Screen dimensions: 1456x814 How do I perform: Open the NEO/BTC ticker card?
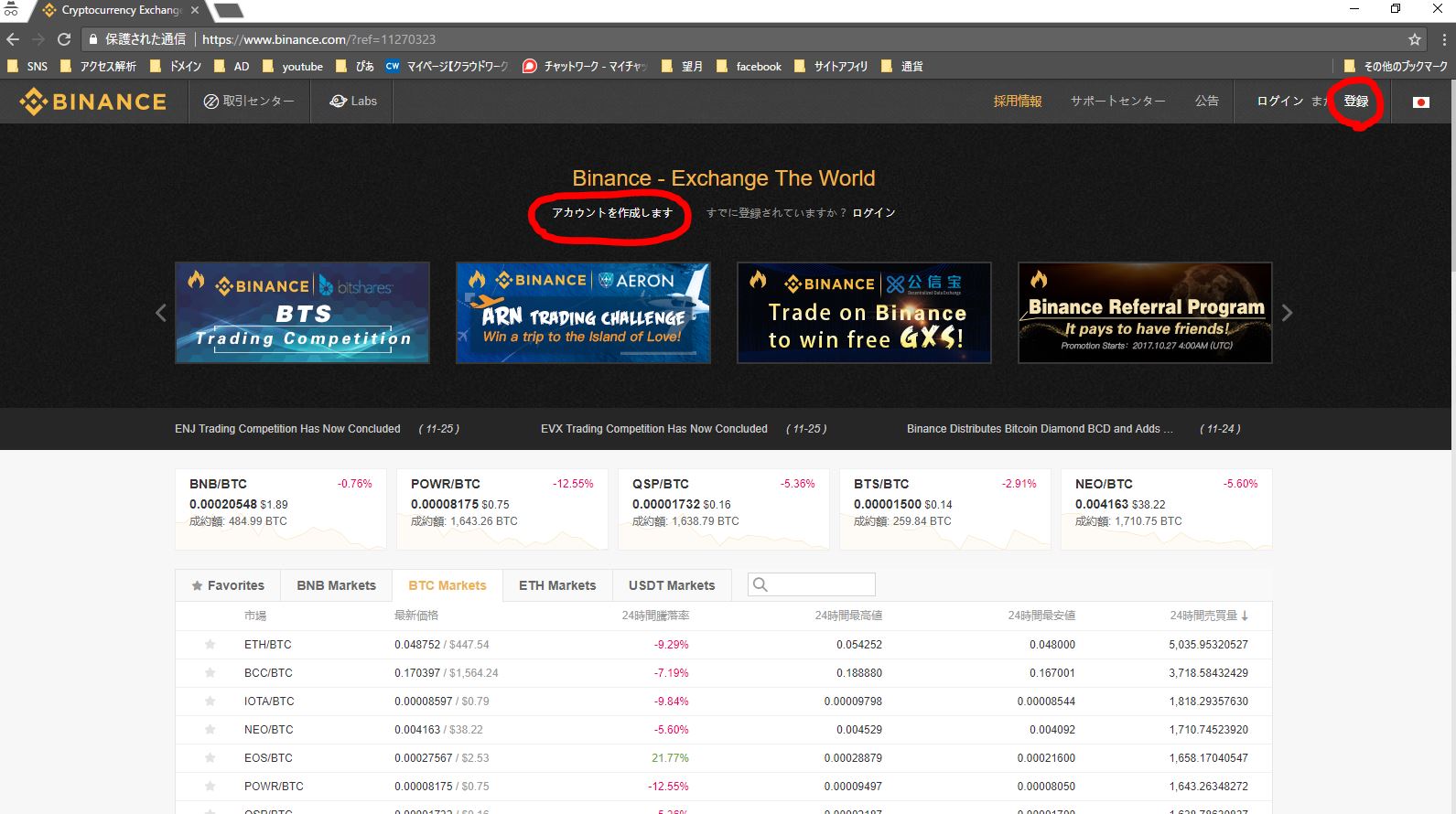tap(1166, 509)
